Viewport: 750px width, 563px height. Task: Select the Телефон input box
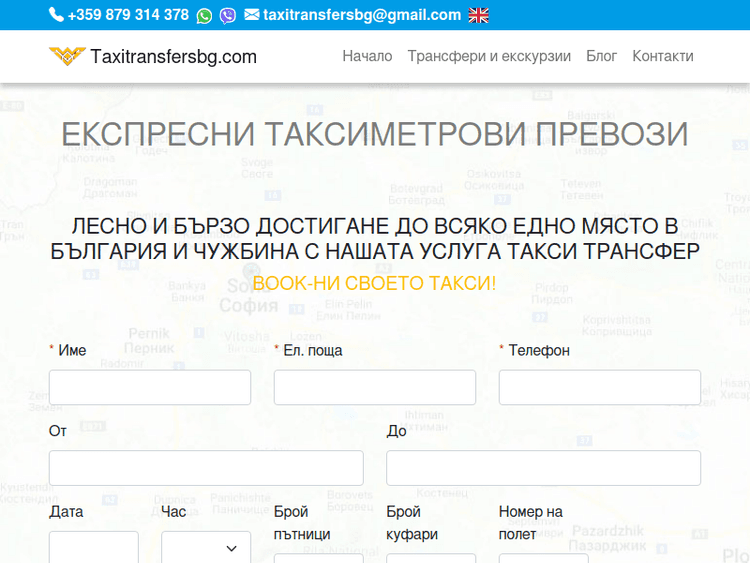pyautogui.click(x=600, y=387)
